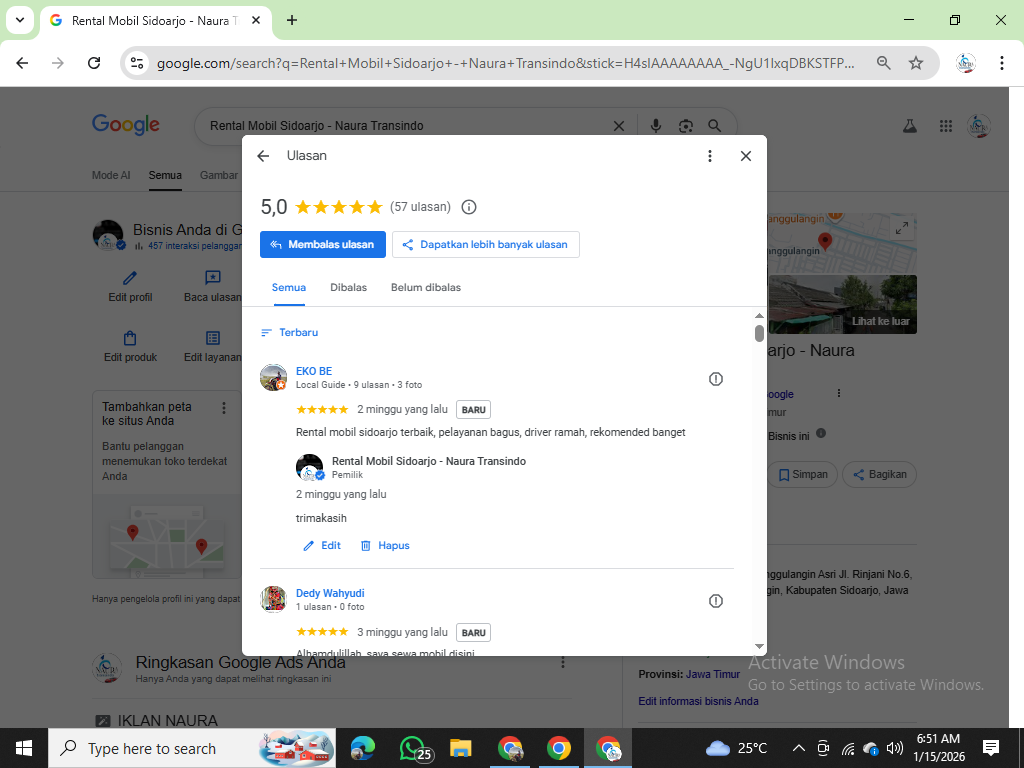Screen dimensions: 1024x768
Task: Switch to Dibalas tab
Action: pos(348,287)
